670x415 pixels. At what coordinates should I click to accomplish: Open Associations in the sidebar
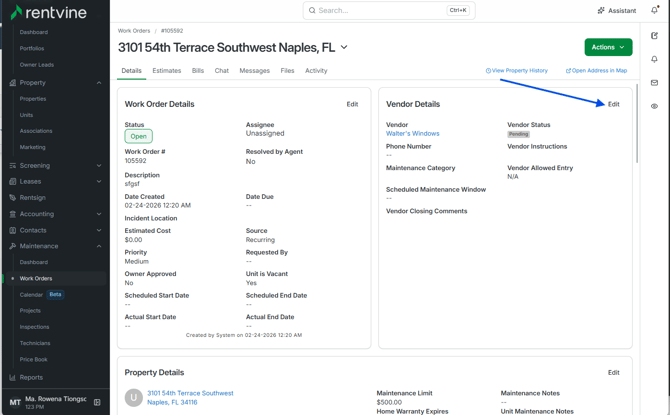(36, 131)
